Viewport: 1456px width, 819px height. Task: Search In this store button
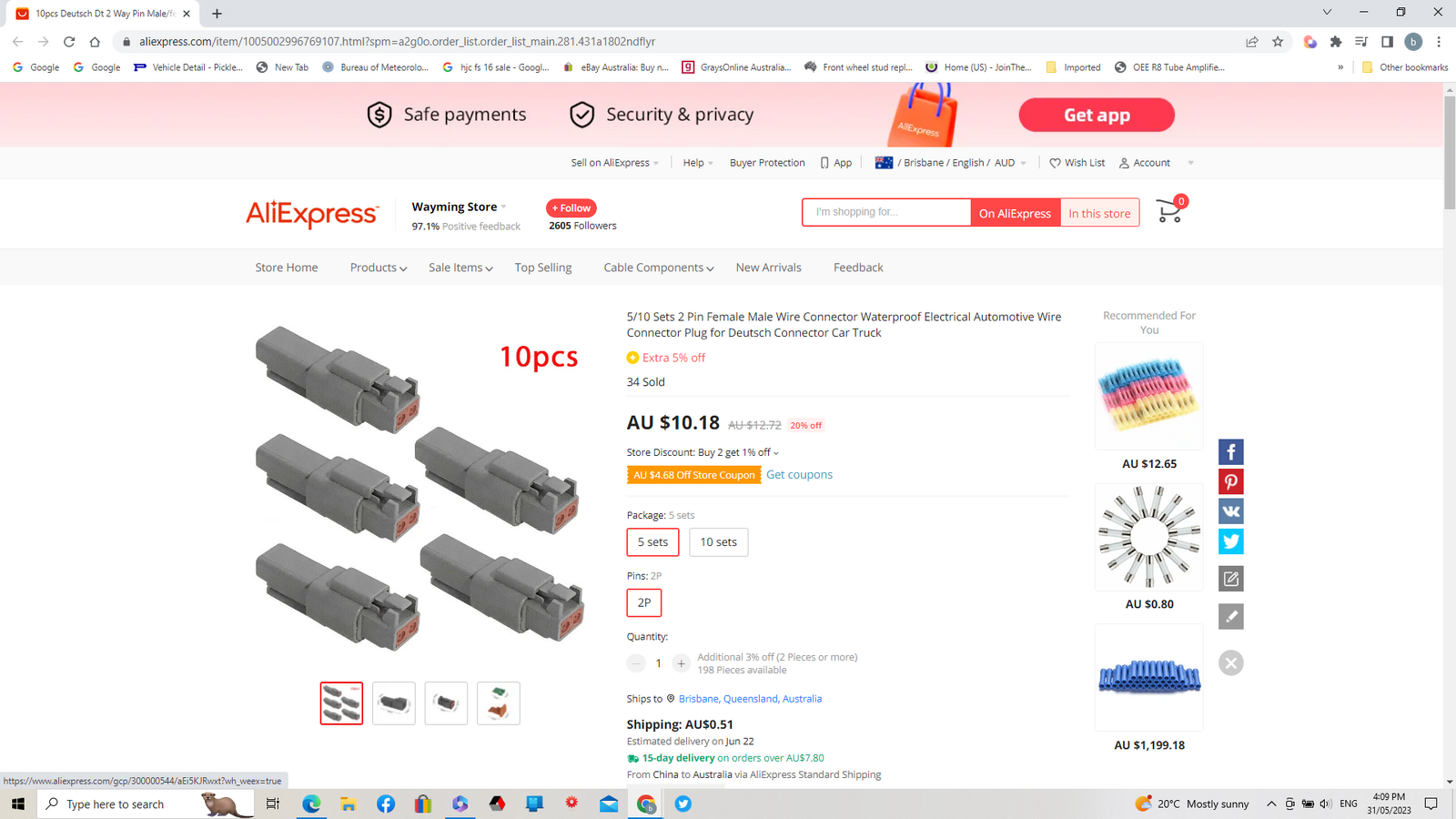click(1099, 213)
